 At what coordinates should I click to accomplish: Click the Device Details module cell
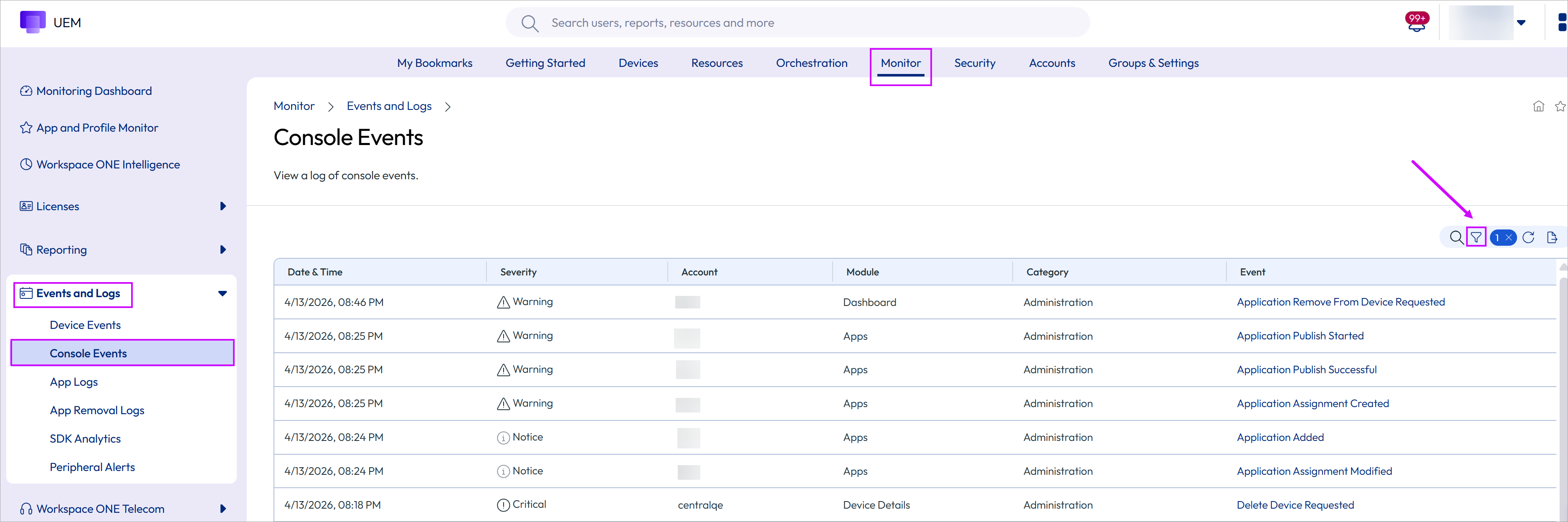pyautogui.click(x=876, y=506)
